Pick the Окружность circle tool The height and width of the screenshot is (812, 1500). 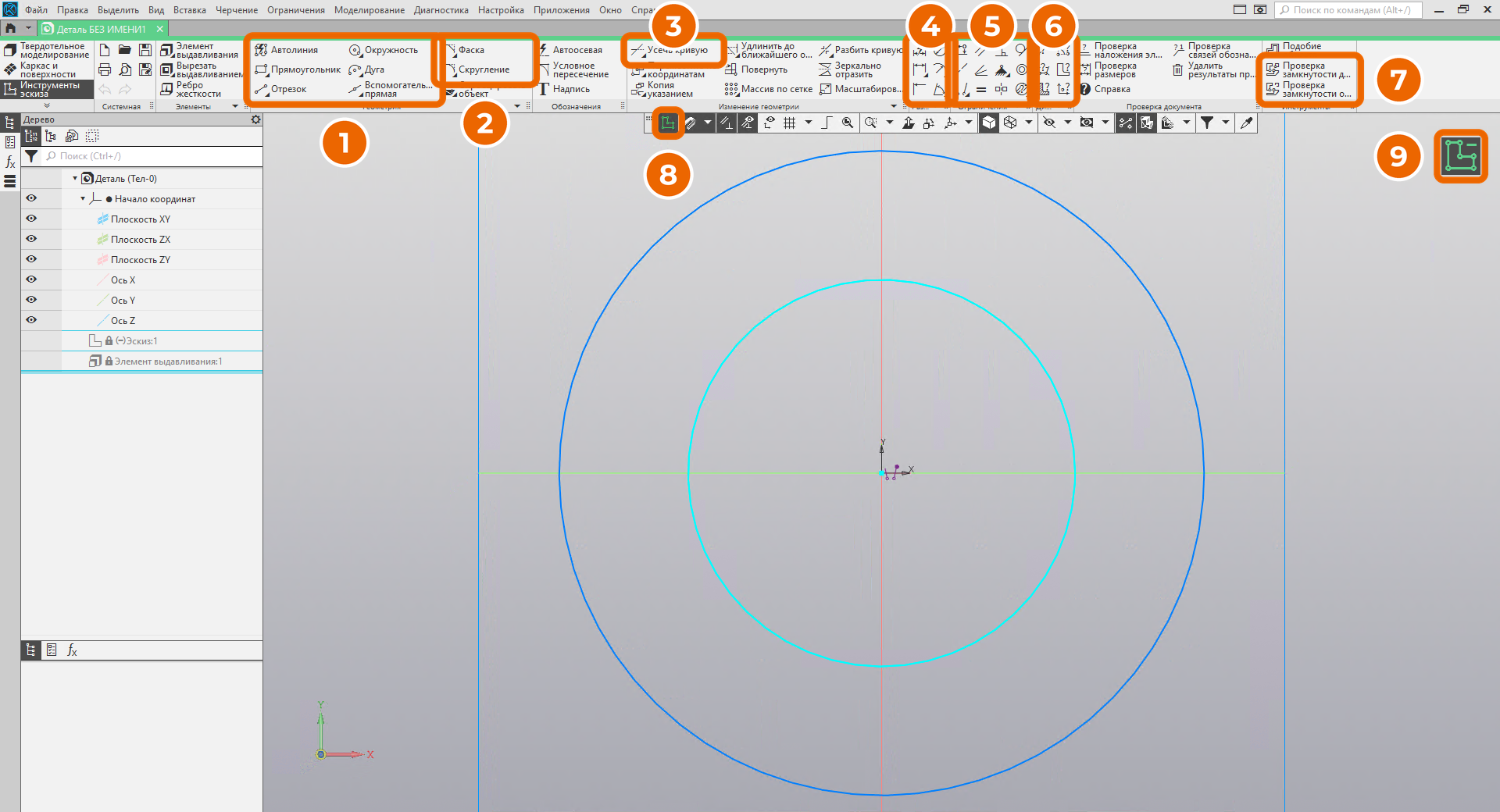(384, 50)
